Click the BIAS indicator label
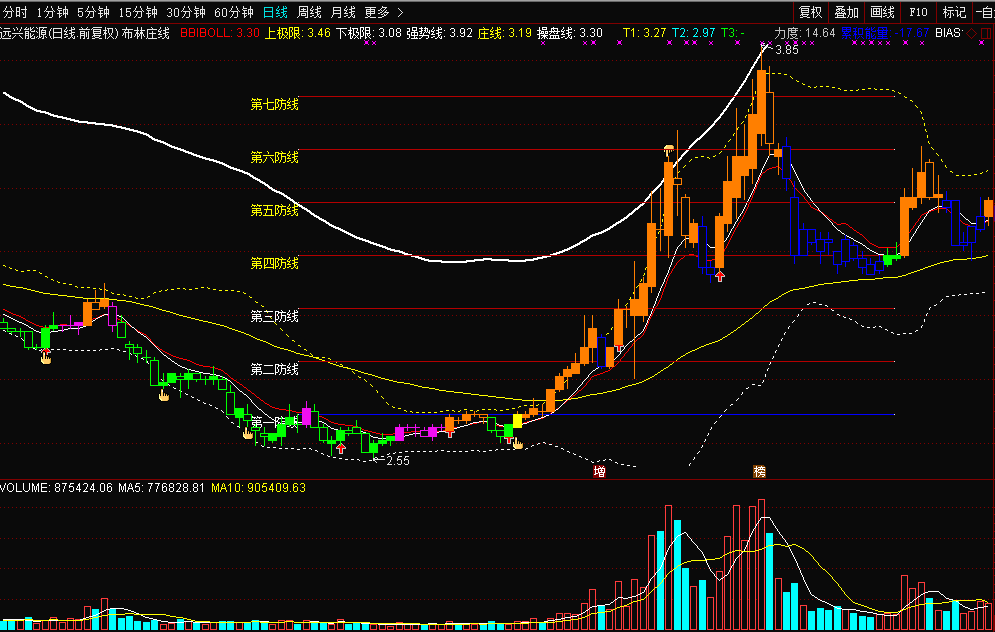 [948, 33]
